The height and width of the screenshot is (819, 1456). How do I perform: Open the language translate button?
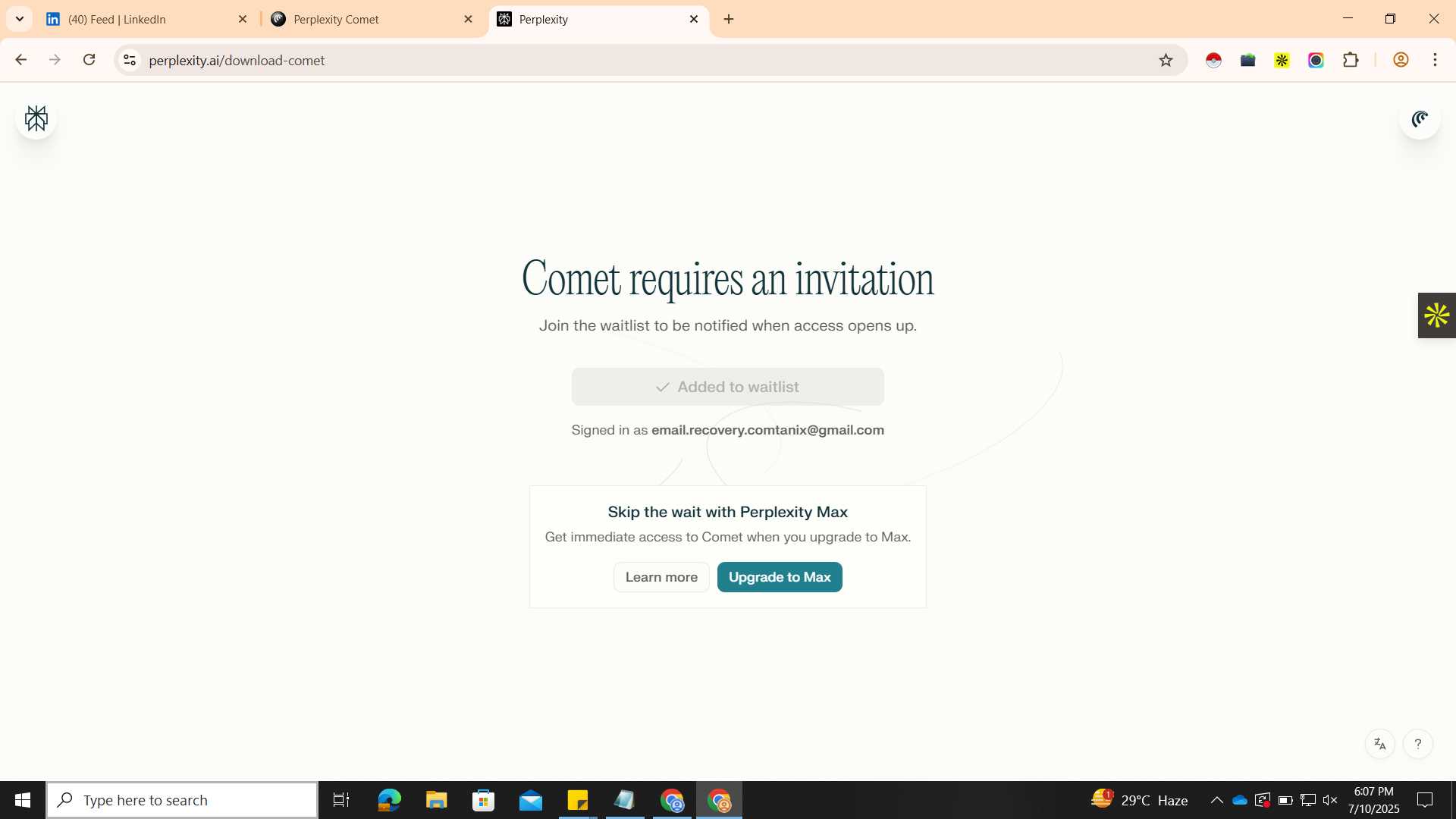1379,744
